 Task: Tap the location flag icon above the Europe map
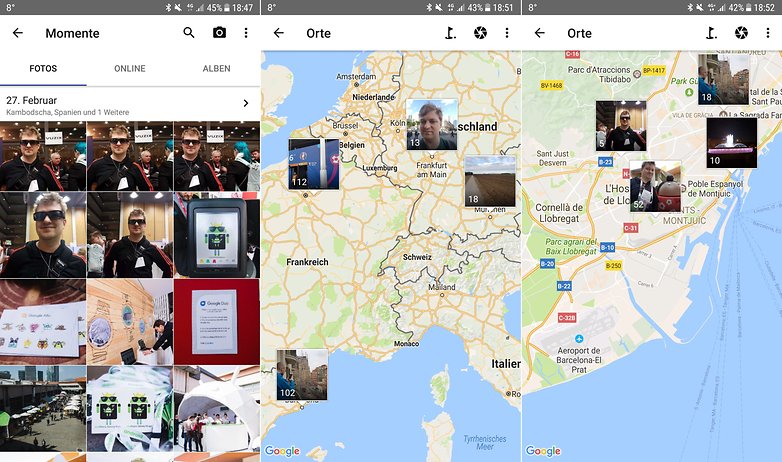click(x=450, y=33)
